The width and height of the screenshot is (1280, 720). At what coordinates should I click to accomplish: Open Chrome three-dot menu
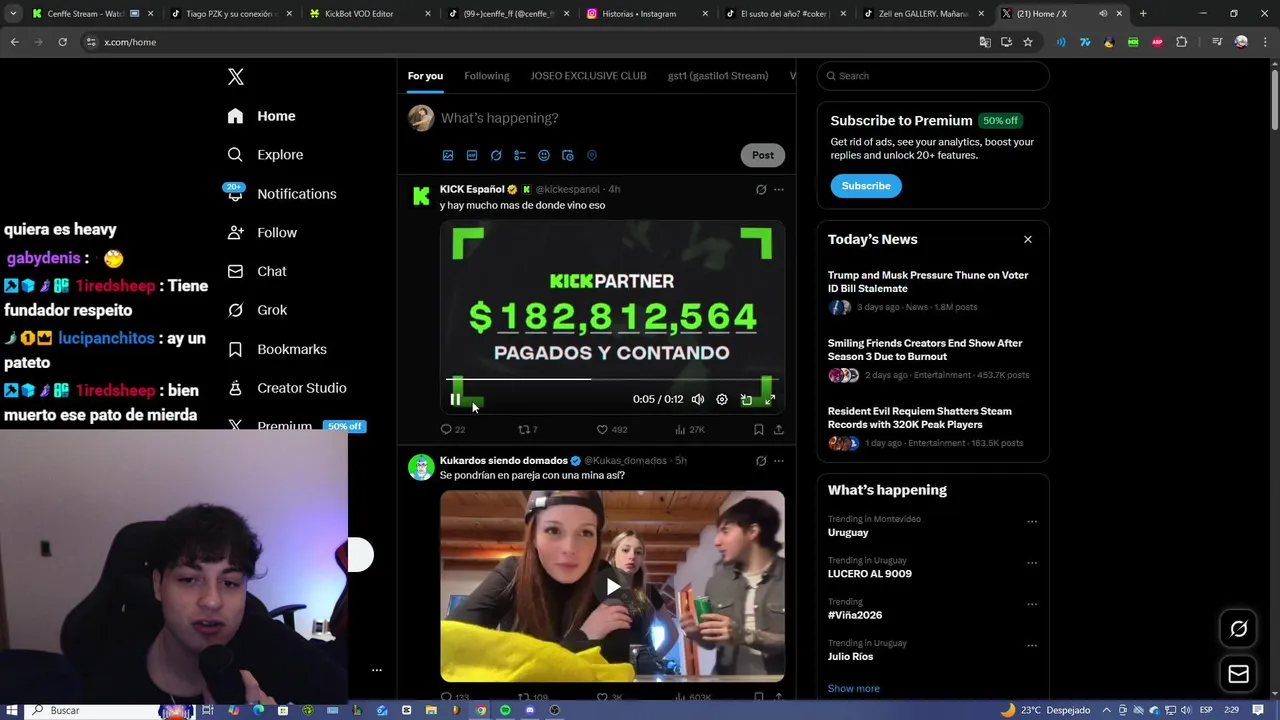tap(1264, 42)
